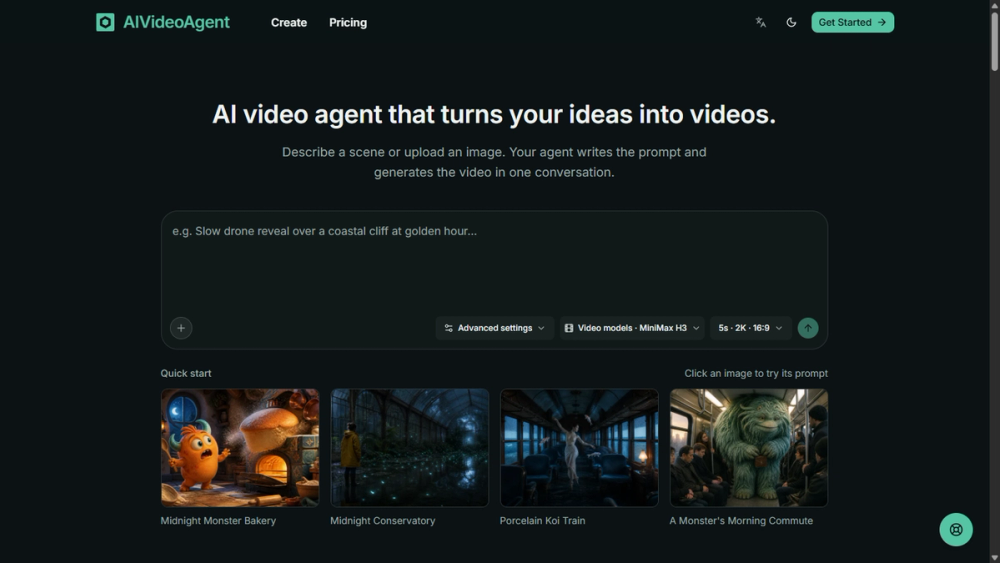Open the Video models MiniMax H3 dropdown

click(x=632, y=328)
